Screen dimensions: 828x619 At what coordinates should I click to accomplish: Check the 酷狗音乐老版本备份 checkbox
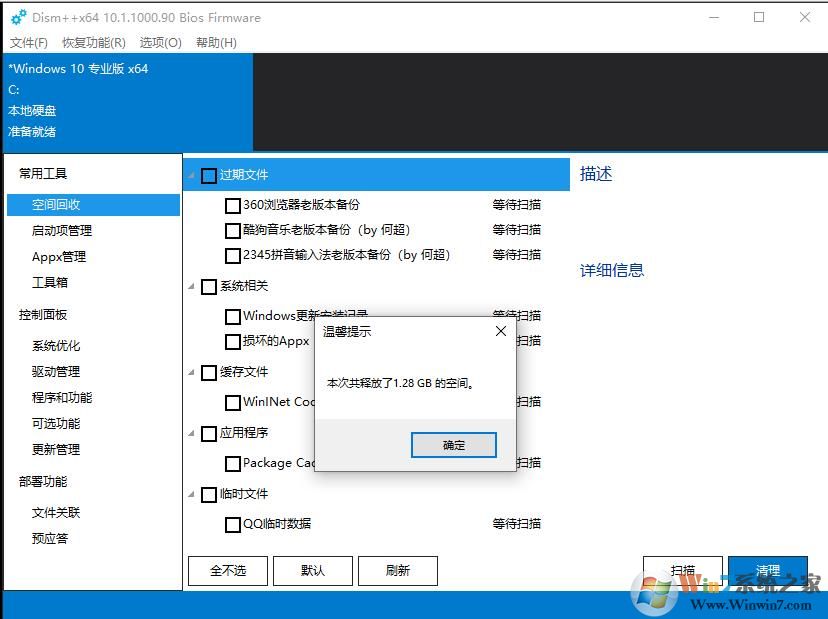pyautogui.click(x=233, y=230)
